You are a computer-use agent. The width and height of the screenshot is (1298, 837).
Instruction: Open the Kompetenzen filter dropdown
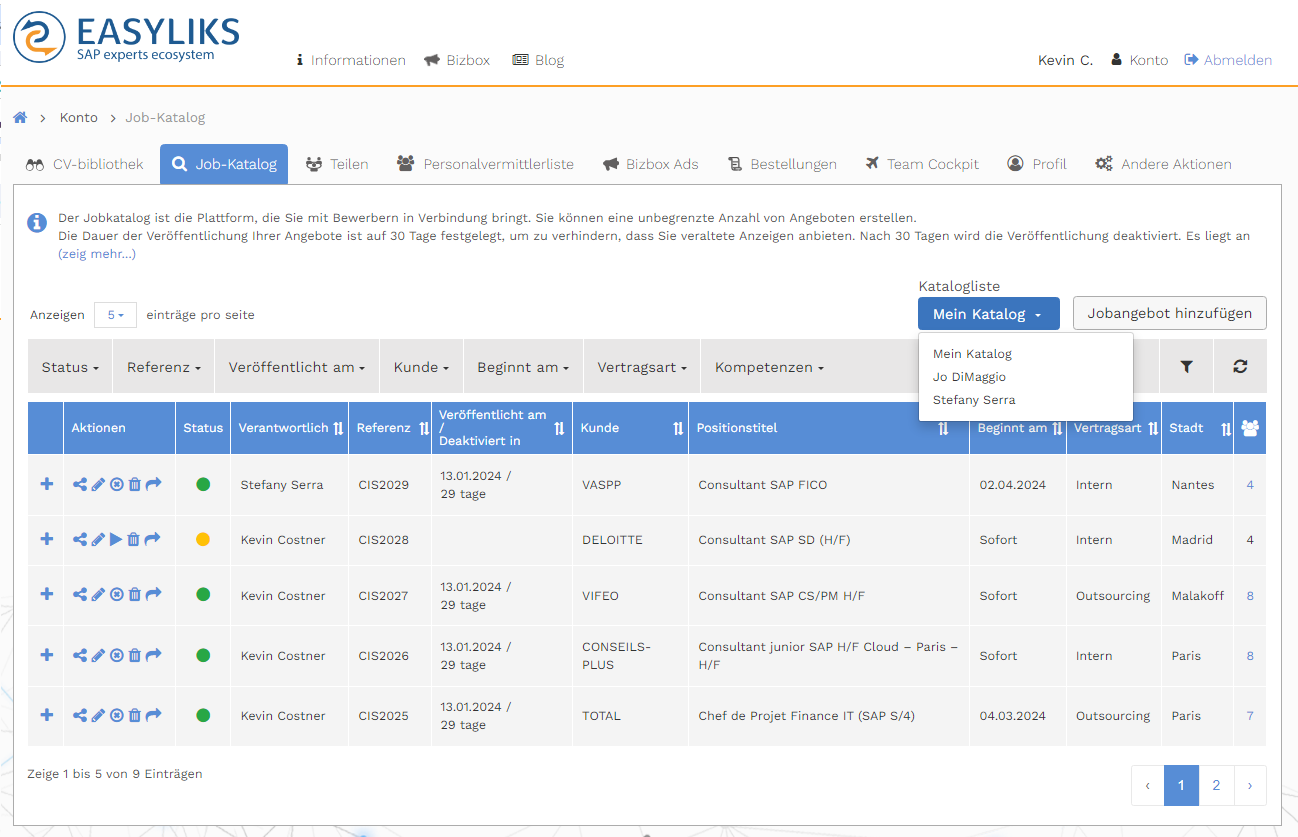point(769,367)
